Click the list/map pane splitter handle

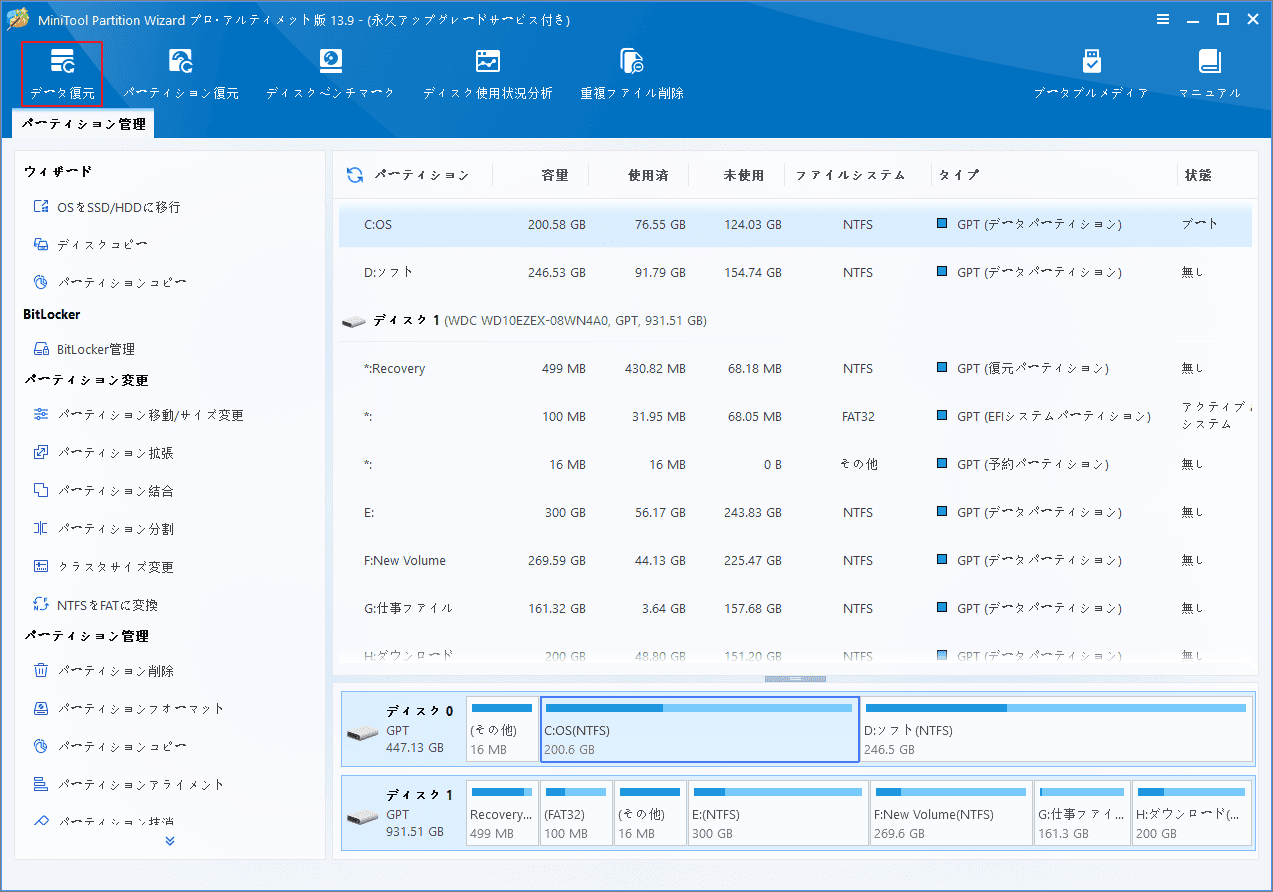pos(795,679)
